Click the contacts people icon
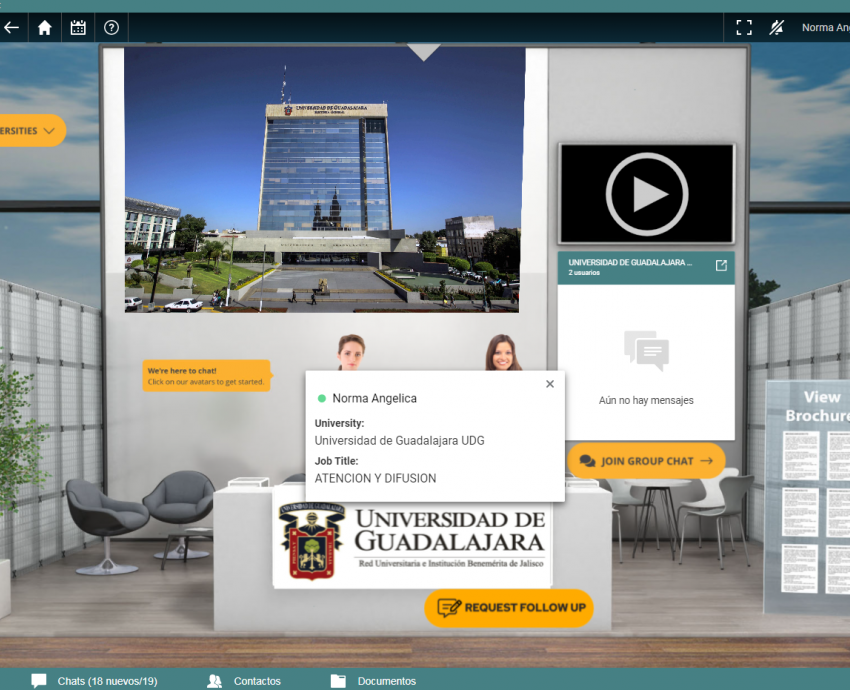Viewport: 850px width, 690px height. click(215, 681)
